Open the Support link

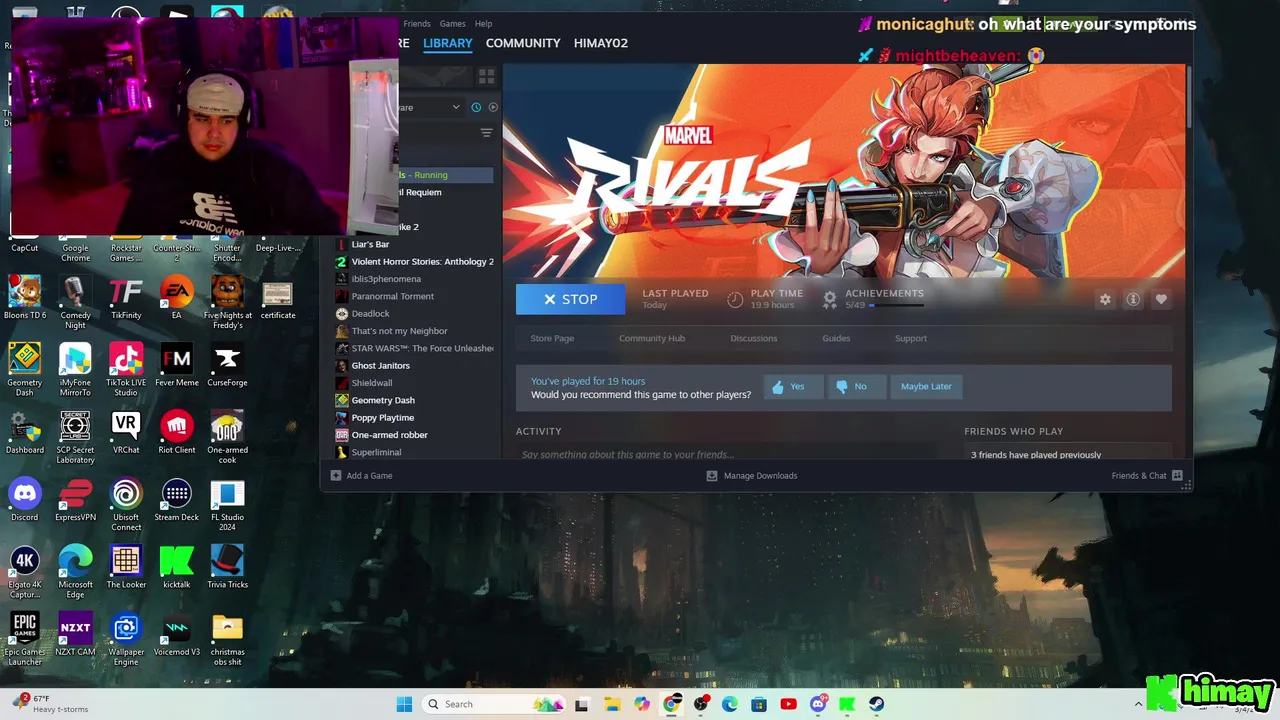point(911,338)
